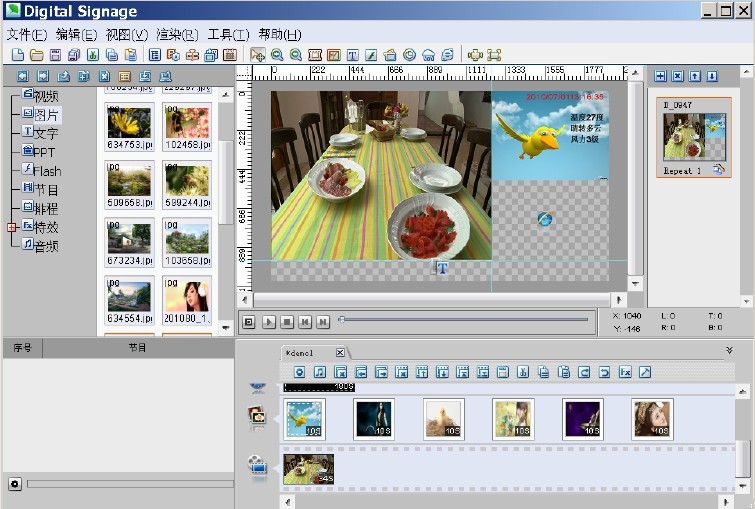Click the timeline scissors cut icon

click(x=523, y=372)
